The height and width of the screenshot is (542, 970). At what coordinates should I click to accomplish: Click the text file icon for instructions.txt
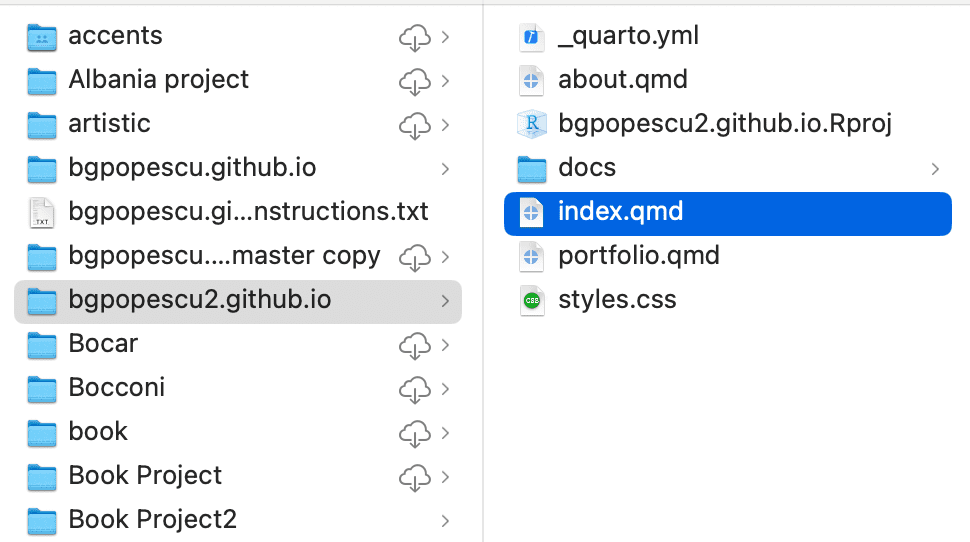(x=42, y=212)
